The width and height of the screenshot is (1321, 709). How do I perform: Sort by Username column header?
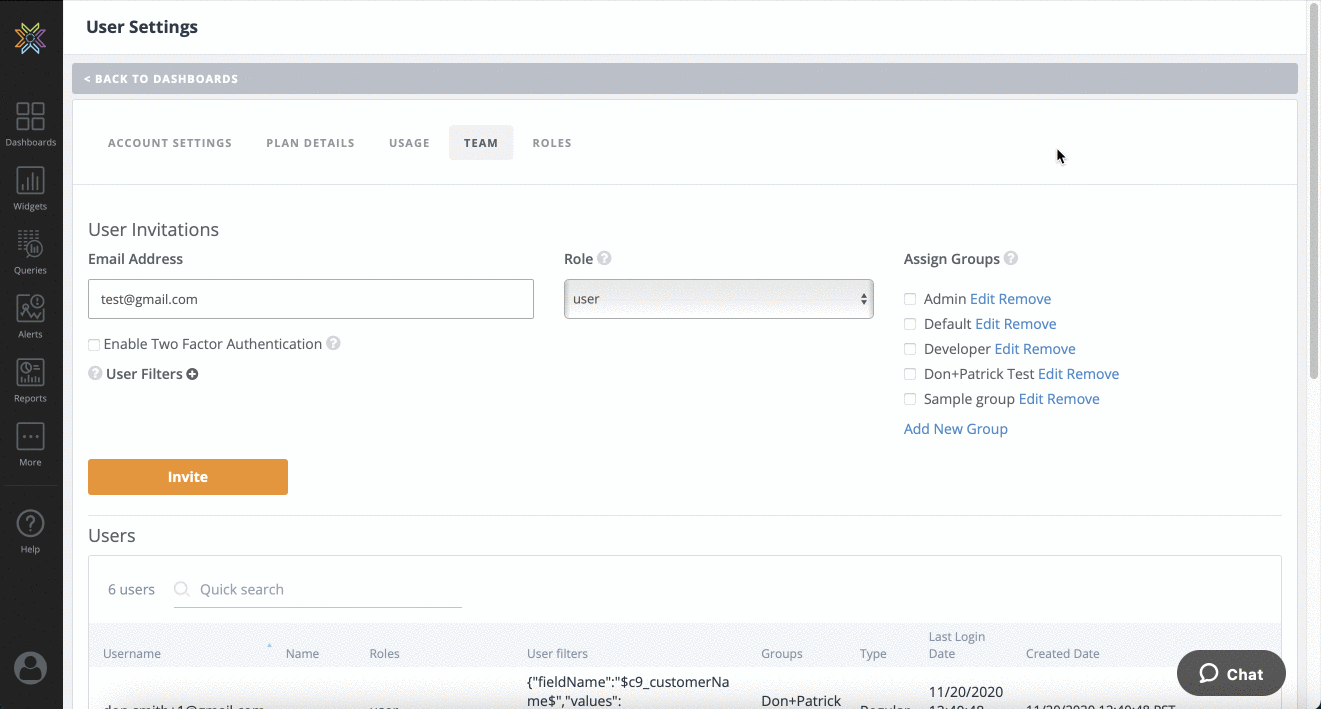click(132, 654)
